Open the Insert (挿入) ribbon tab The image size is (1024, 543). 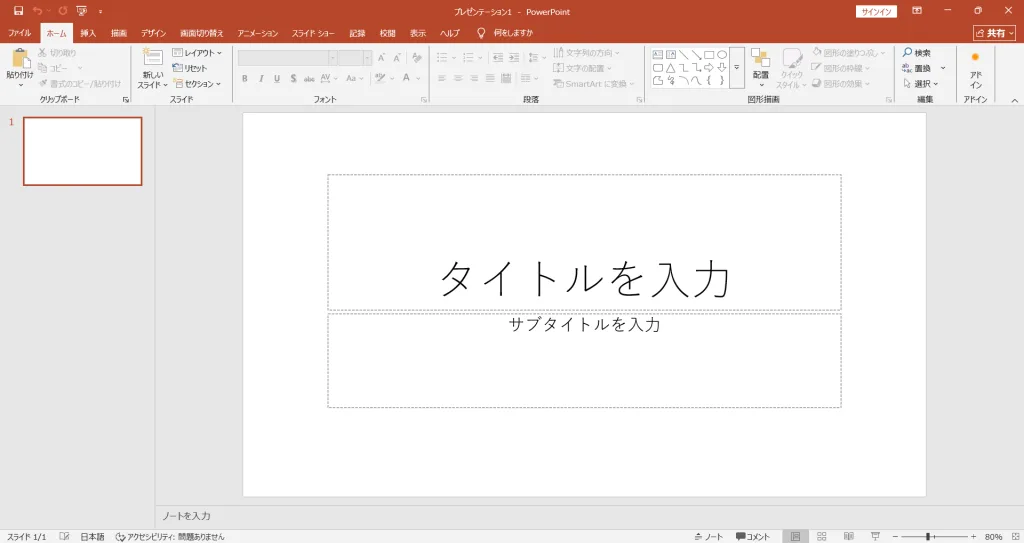point(88,33)
